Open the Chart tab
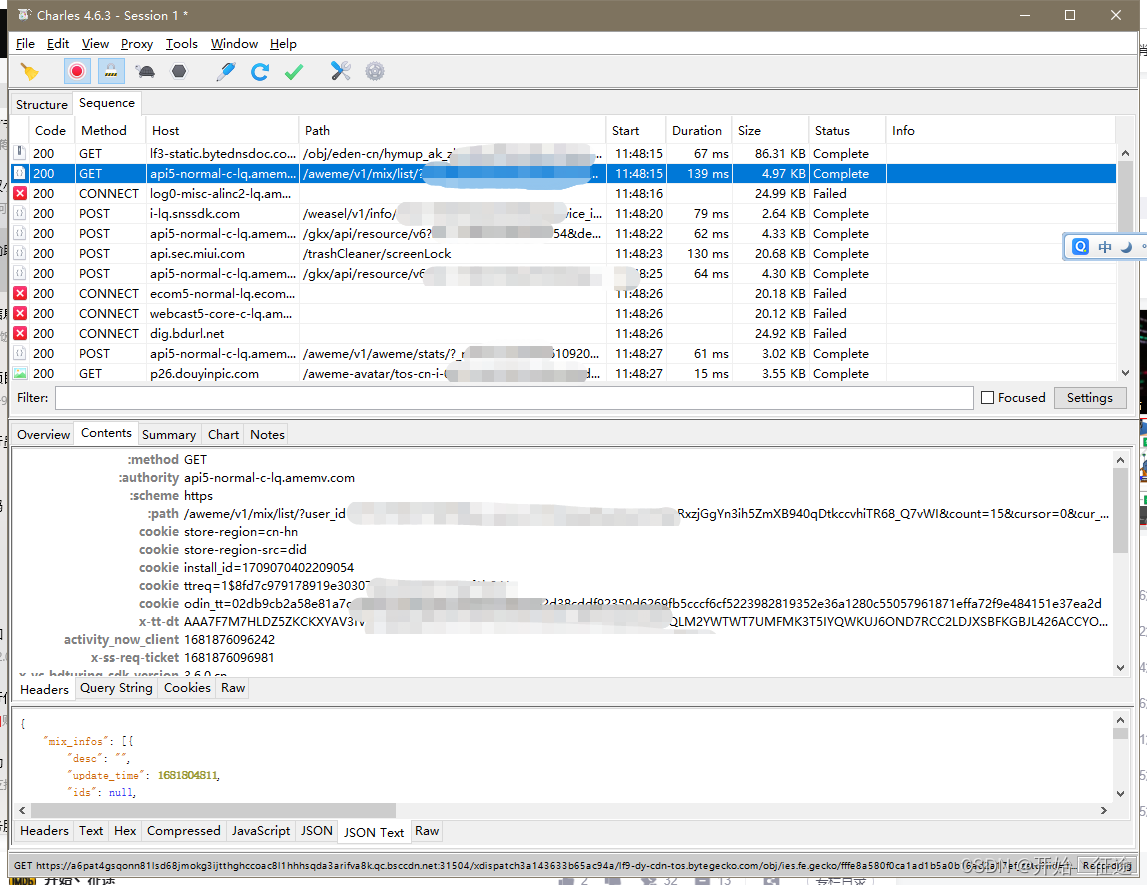 point(223,434)
